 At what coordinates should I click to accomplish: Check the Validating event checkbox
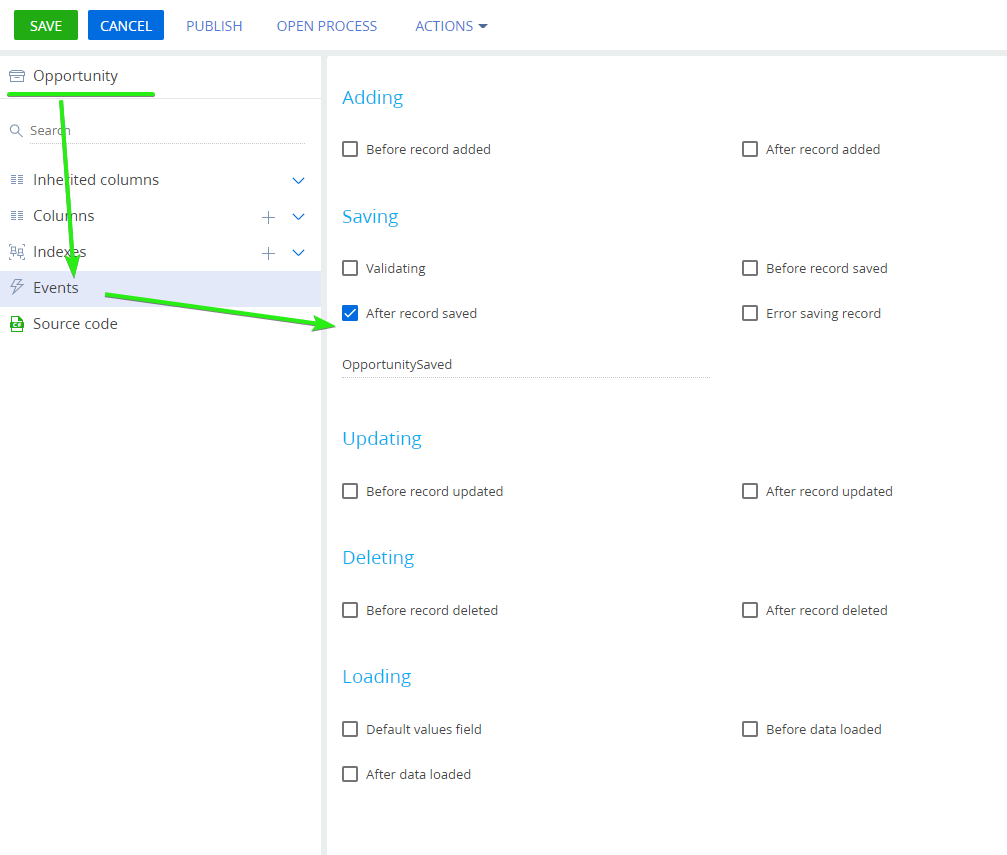(x=350, y=268)
